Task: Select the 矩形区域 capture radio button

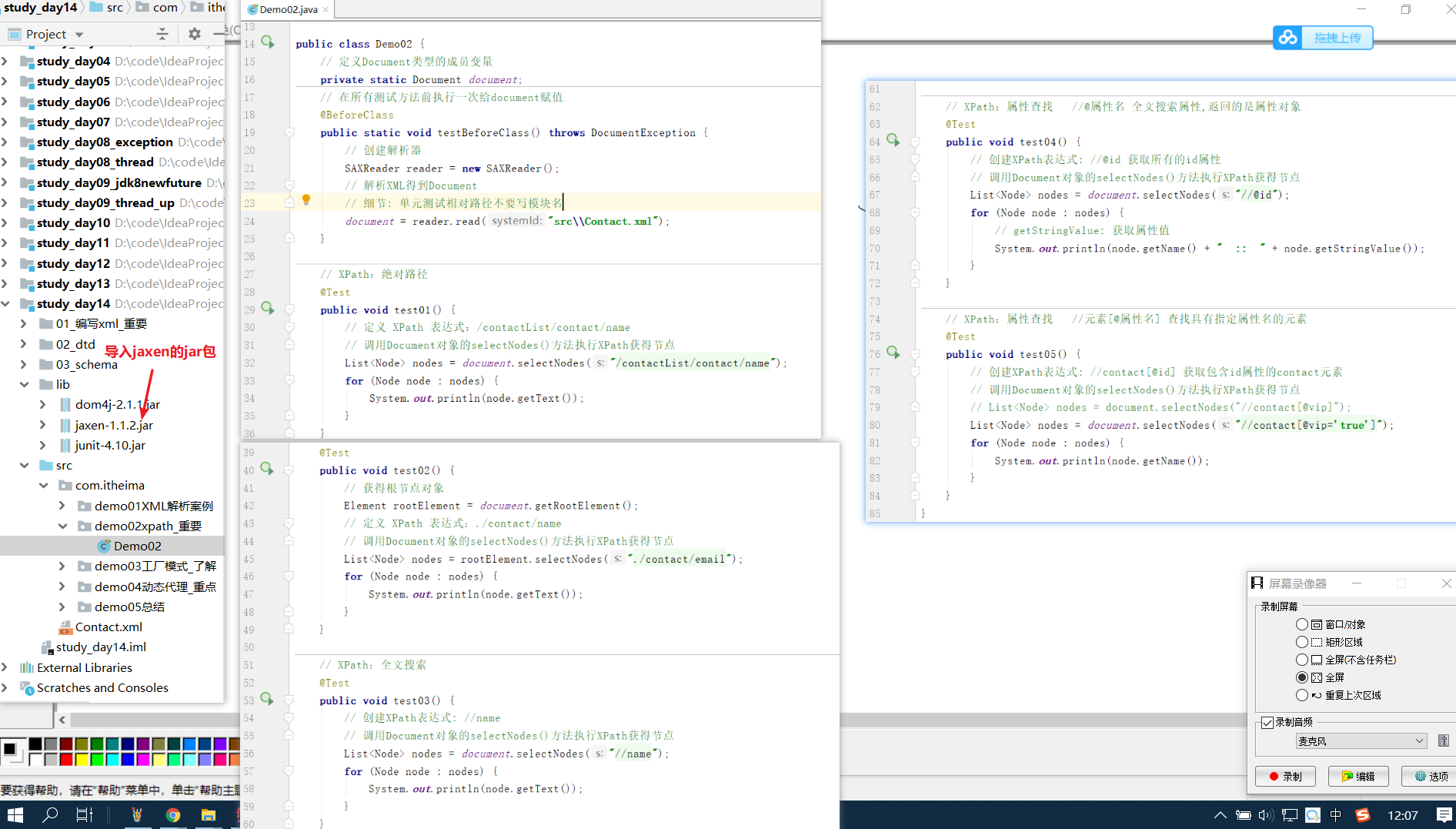Action: (1302, 642)
